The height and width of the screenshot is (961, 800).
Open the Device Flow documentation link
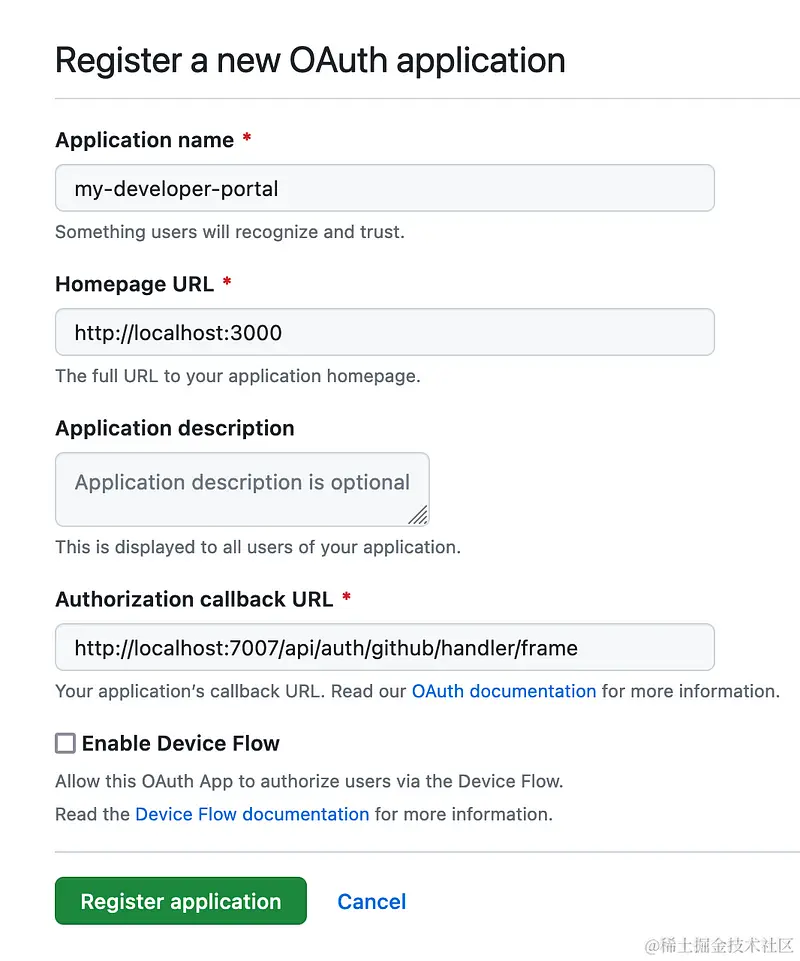click(x=252, y=814)
